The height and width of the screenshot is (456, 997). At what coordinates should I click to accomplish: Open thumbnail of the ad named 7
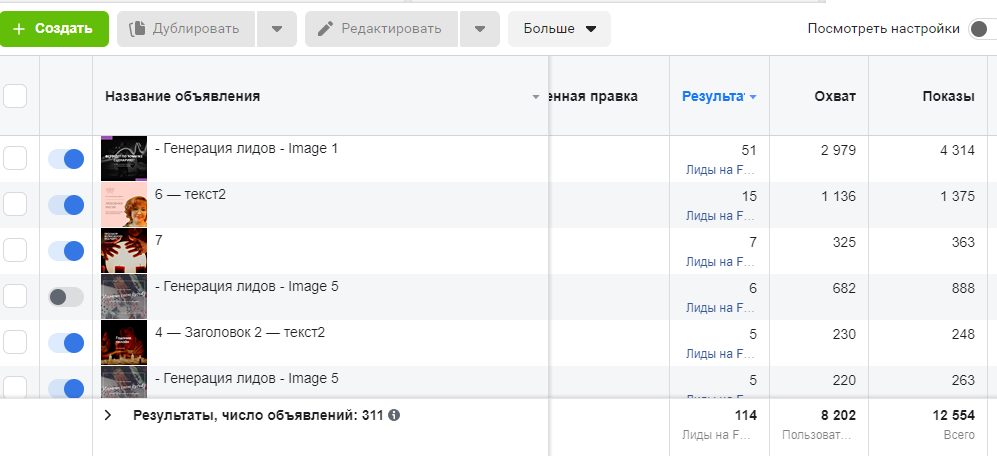pyautogui.click(x=124, y=251)
